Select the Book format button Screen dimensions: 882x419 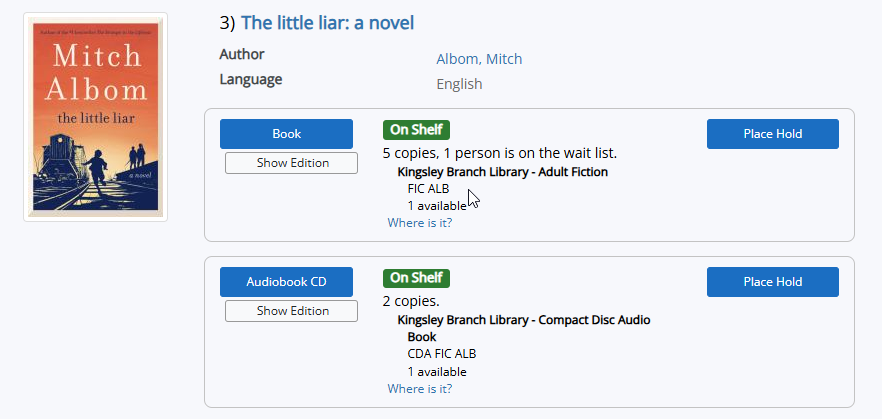(x=286, y=134)
